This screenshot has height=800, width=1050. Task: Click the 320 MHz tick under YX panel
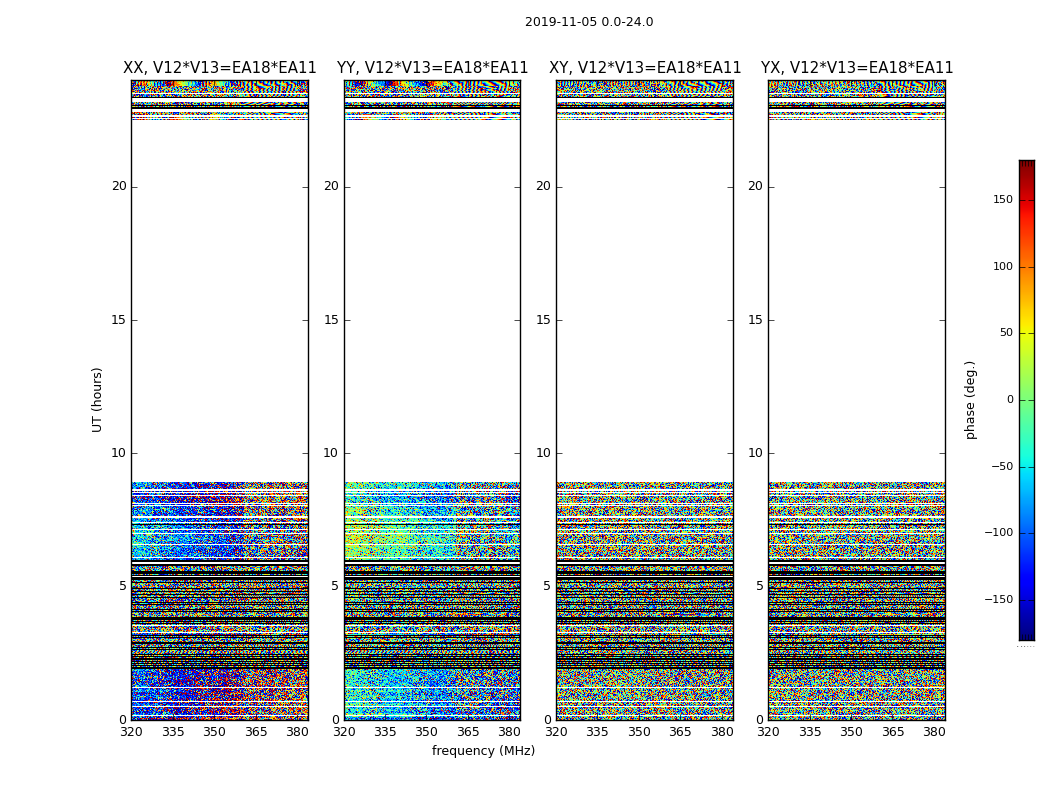point(768,732)
